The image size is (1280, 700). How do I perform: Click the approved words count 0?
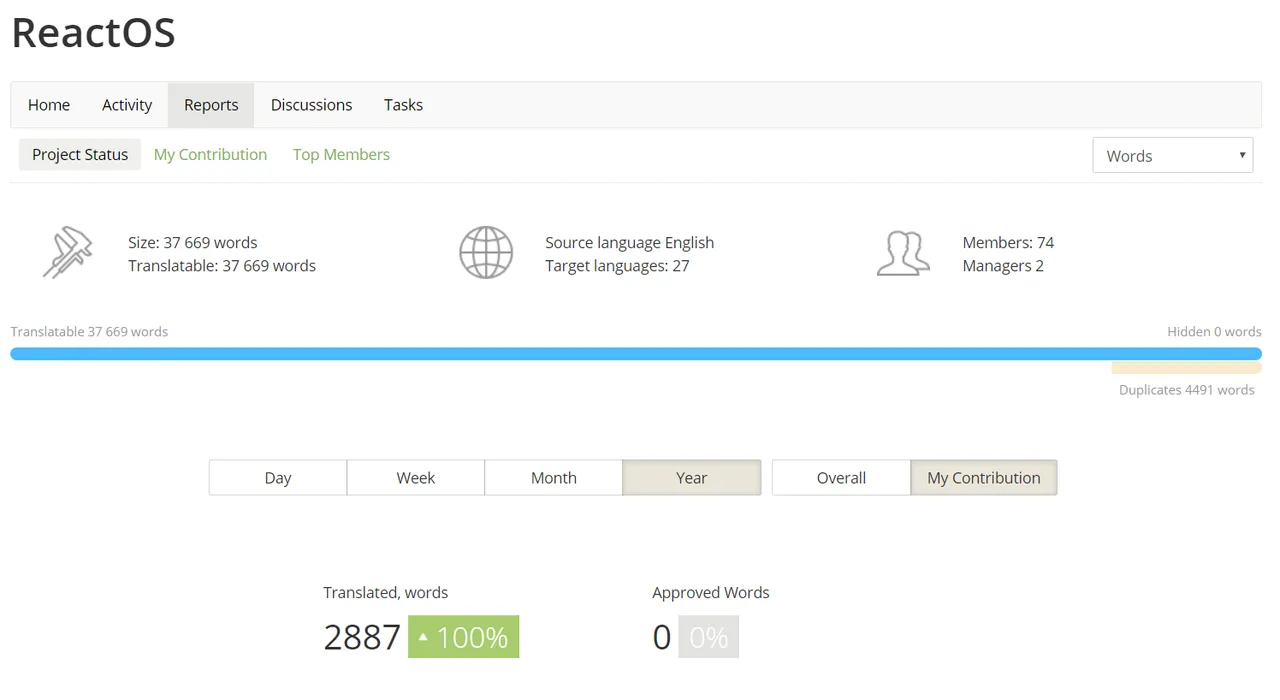pos(662,637)
